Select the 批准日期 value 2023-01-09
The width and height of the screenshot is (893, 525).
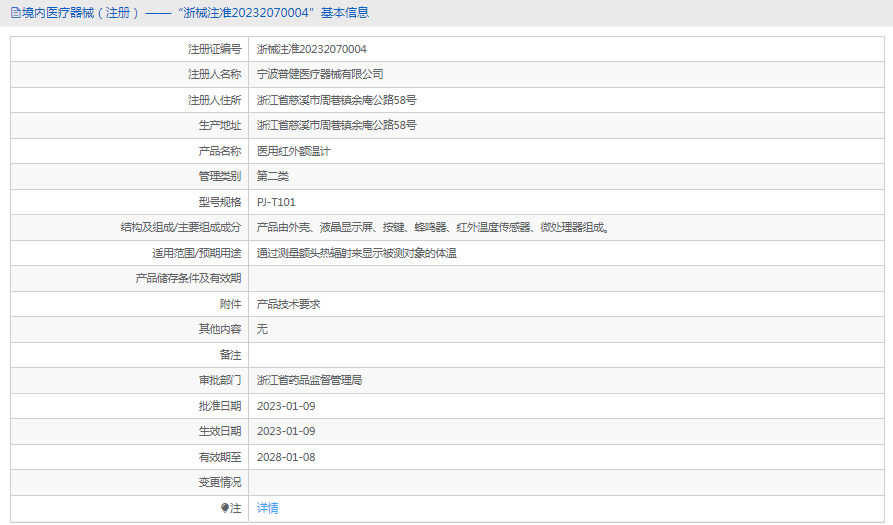[286, 406]
